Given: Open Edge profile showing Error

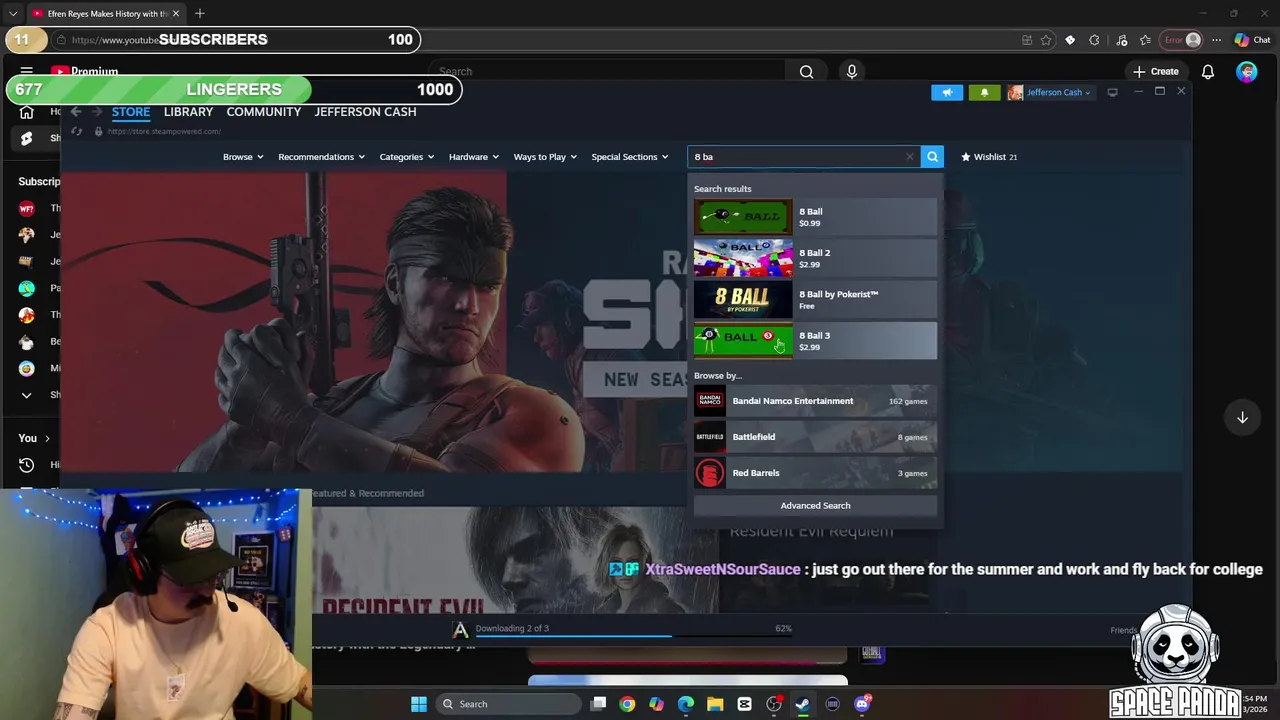Looking at the screenshot, I should click(x=1182, y=40).
